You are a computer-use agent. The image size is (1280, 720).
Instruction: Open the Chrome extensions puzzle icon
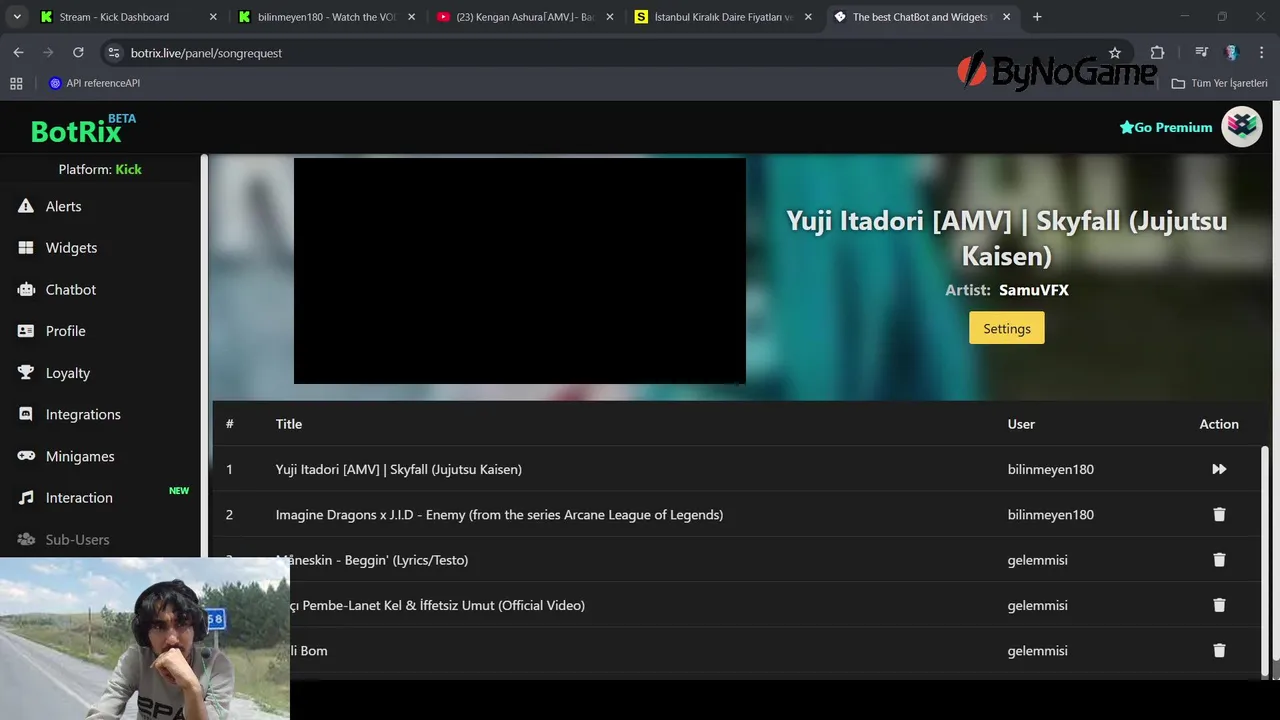click(x=1157, y=53)
